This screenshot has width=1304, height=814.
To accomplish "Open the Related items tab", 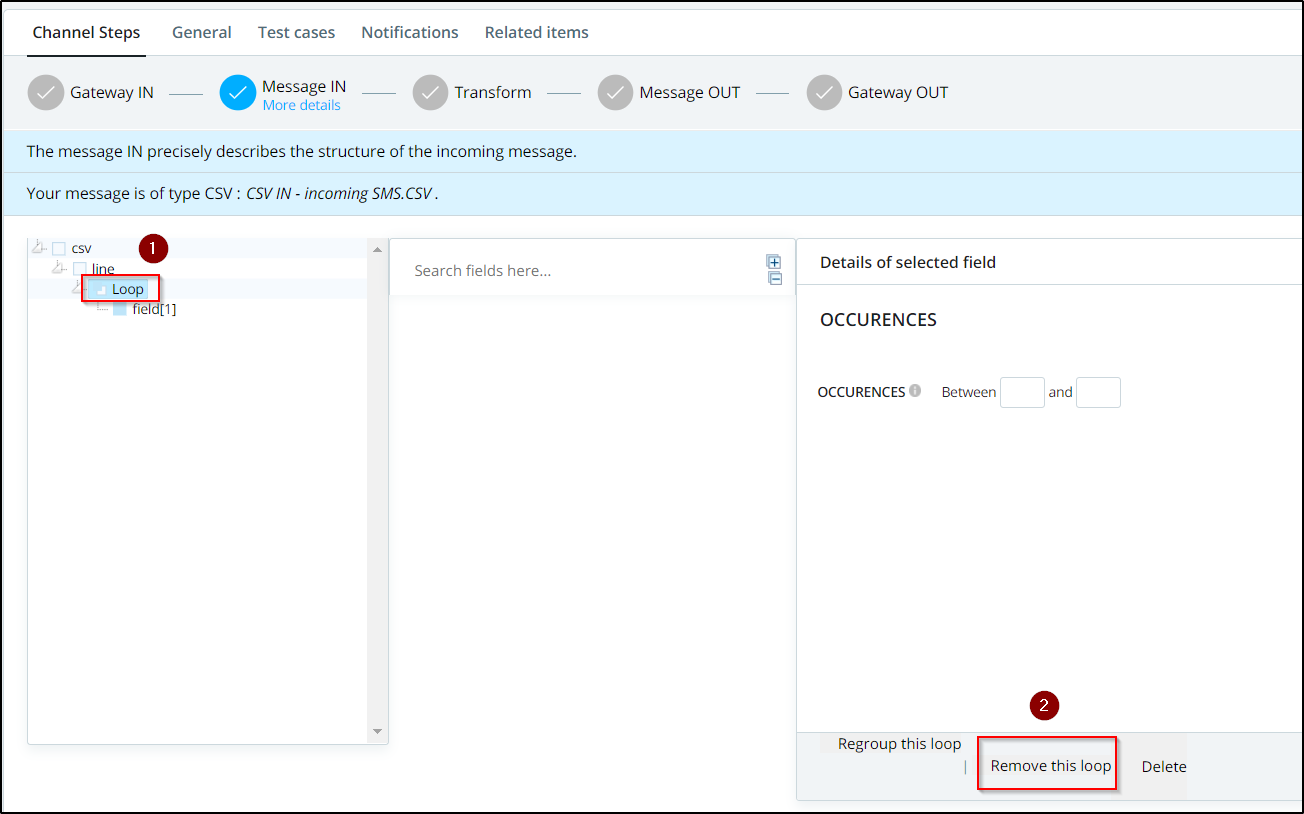I will tap(537, 32).
